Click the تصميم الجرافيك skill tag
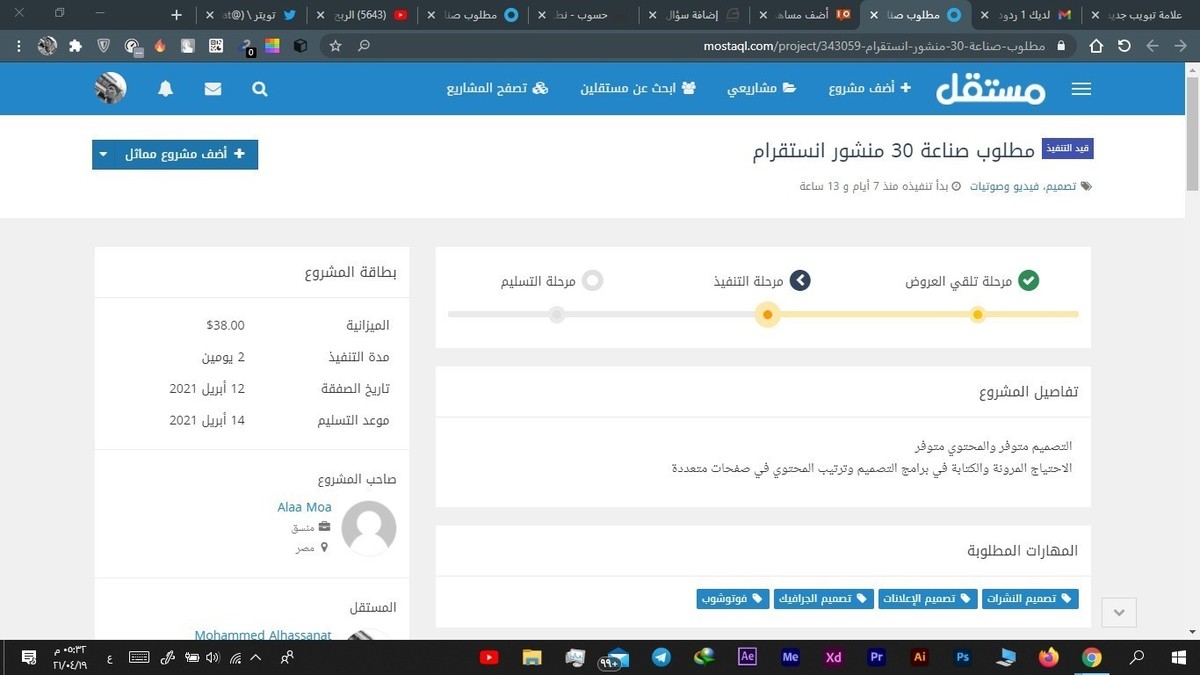Screen dimensions: 1200x675 823,599
